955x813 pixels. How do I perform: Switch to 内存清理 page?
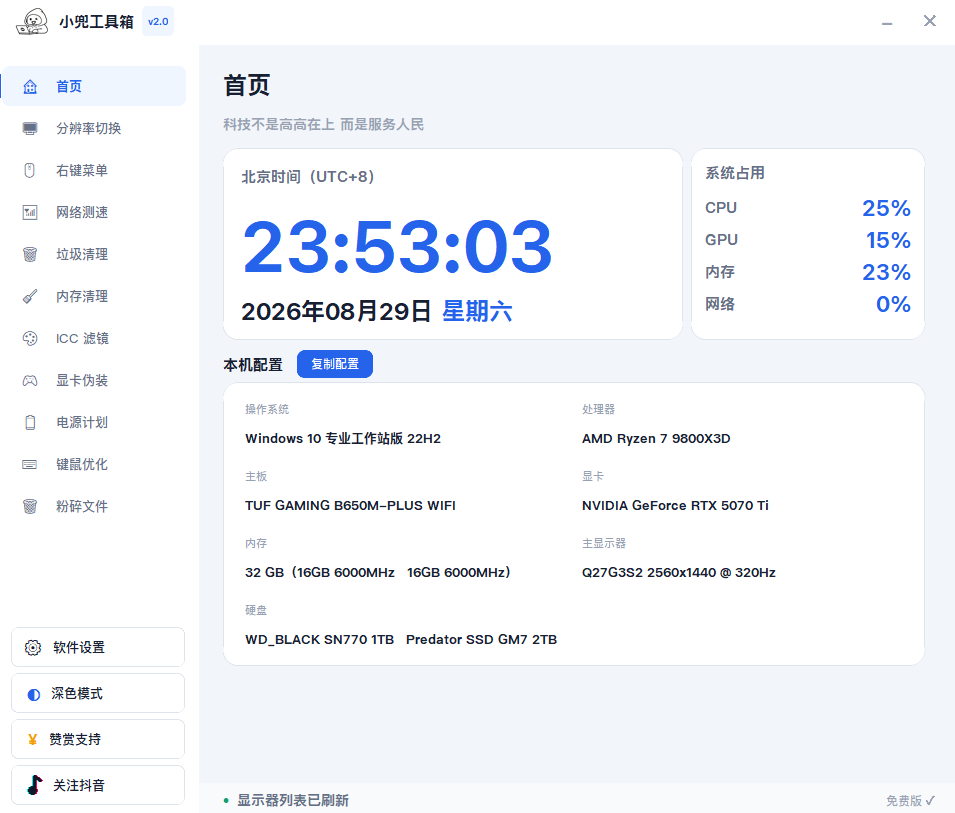(94, 297)
